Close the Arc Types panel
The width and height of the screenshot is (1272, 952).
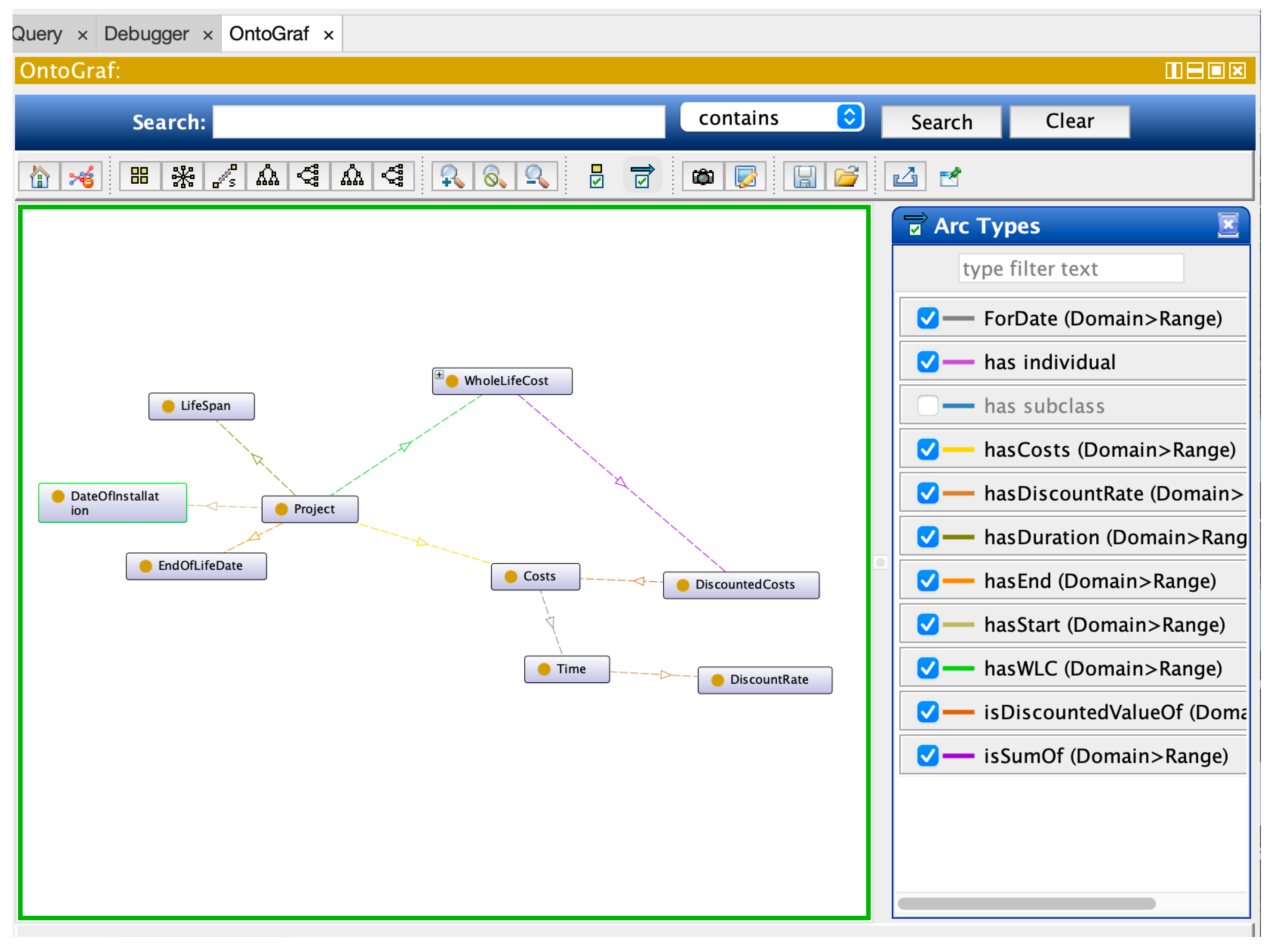click(x=1228, y=225)
